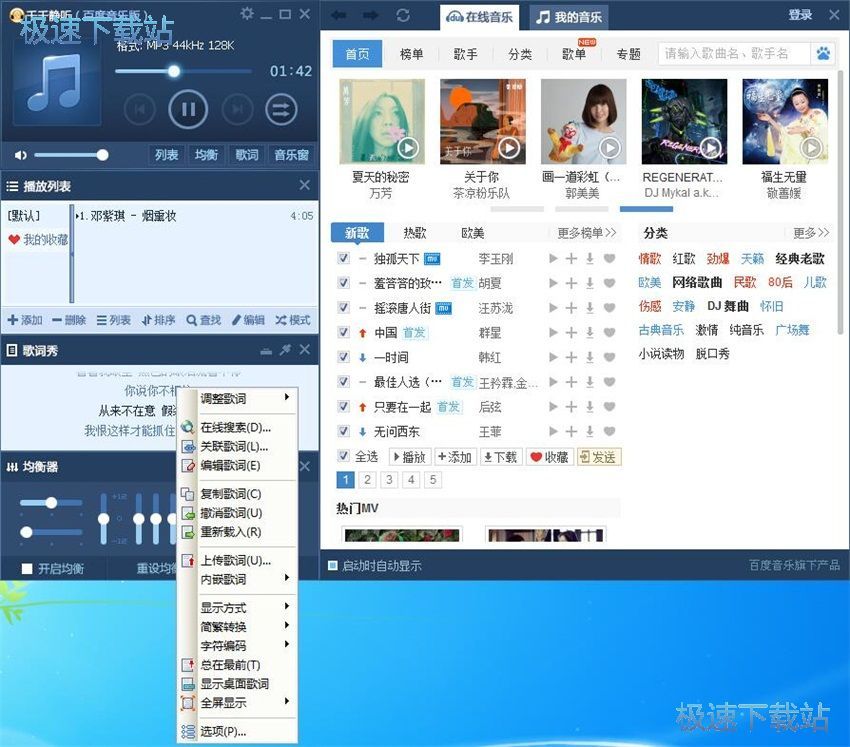The height and width of the screenshot is (747, 850).
Task: Open the 列表 playlist sort menu
Action: click(x=113, y=320)
